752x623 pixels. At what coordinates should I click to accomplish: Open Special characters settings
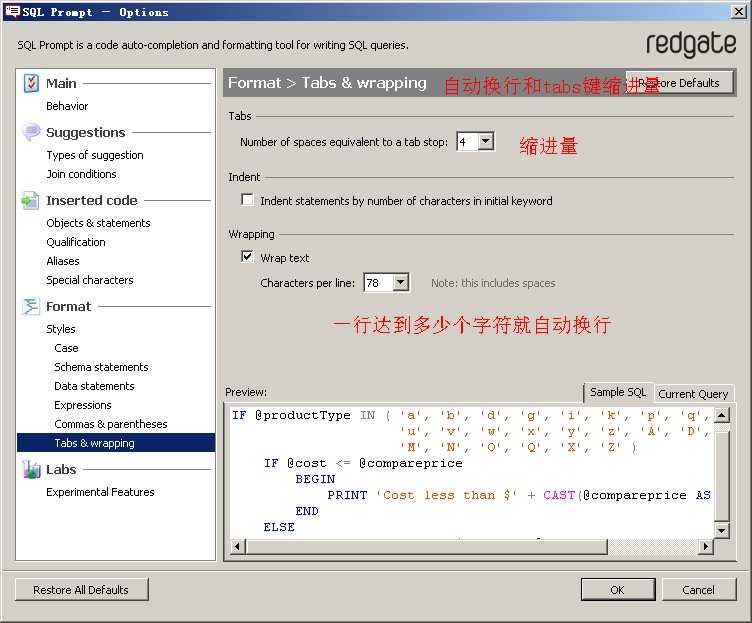pos(90,280)
